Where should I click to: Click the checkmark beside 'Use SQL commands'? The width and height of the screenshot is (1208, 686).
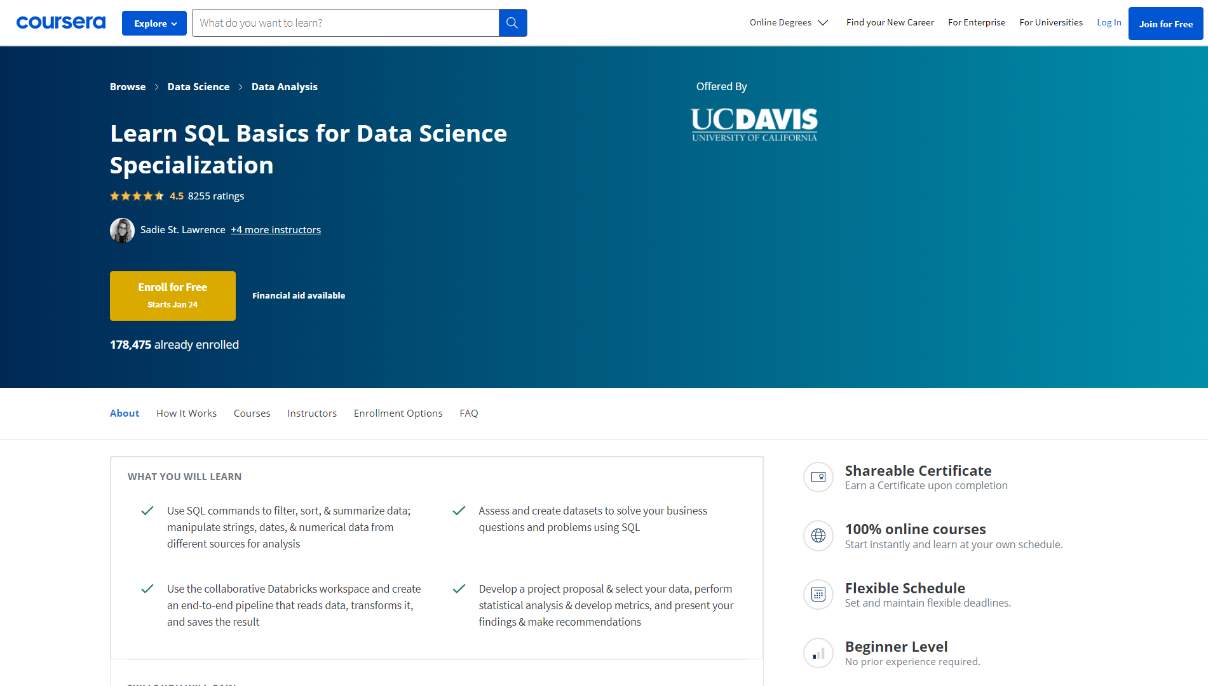[148, 511]
